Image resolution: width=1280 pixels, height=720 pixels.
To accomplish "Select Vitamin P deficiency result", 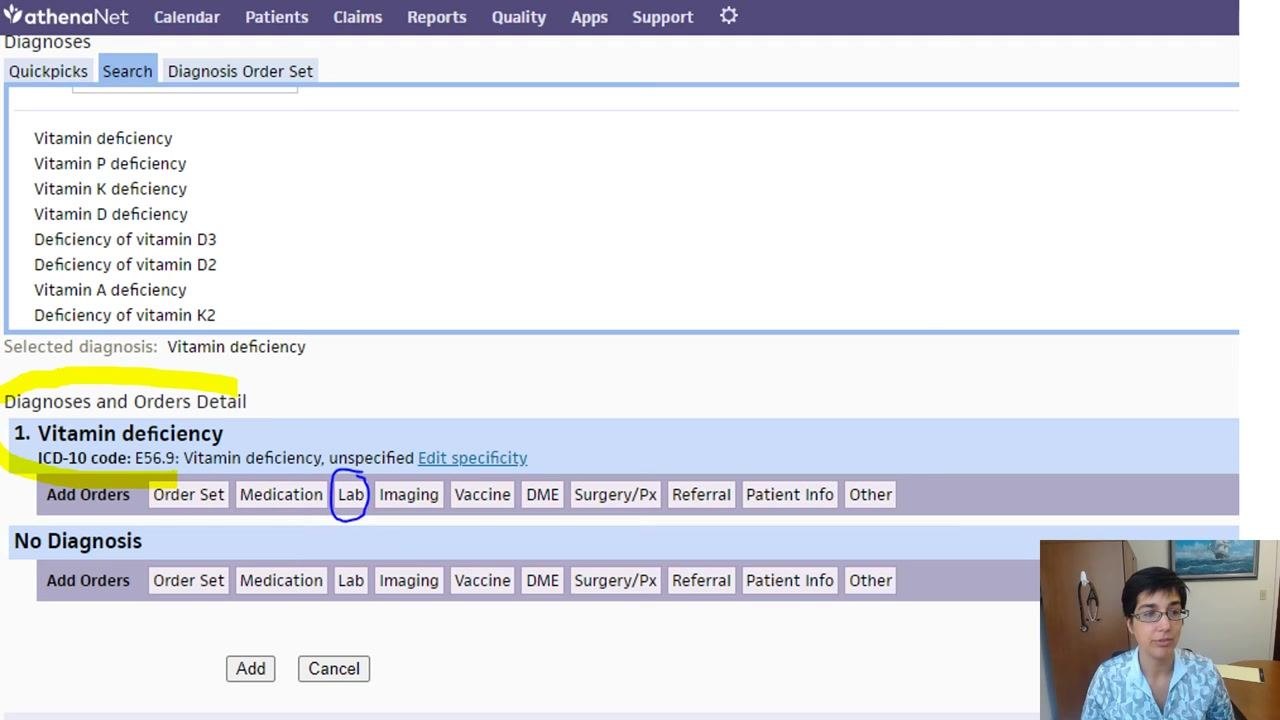I will [x=110, y=163].
